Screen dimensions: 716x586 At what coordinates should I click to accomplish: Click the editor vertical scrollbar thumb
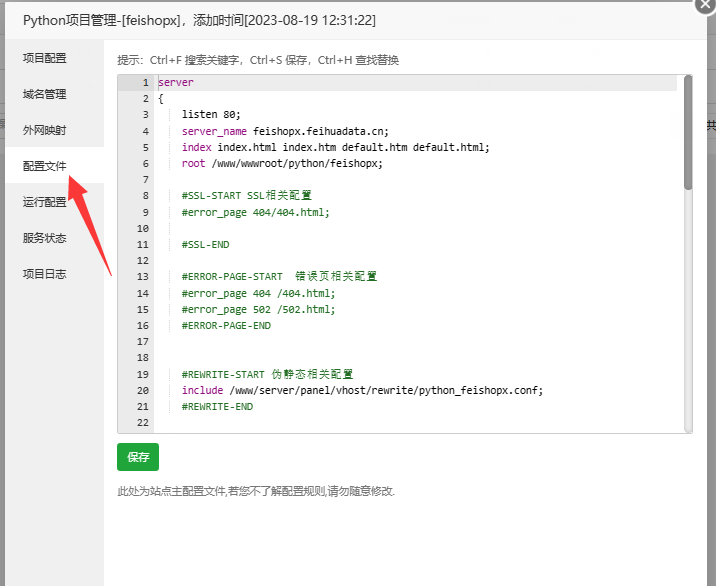pyautogui.click(x=688, y=132)
